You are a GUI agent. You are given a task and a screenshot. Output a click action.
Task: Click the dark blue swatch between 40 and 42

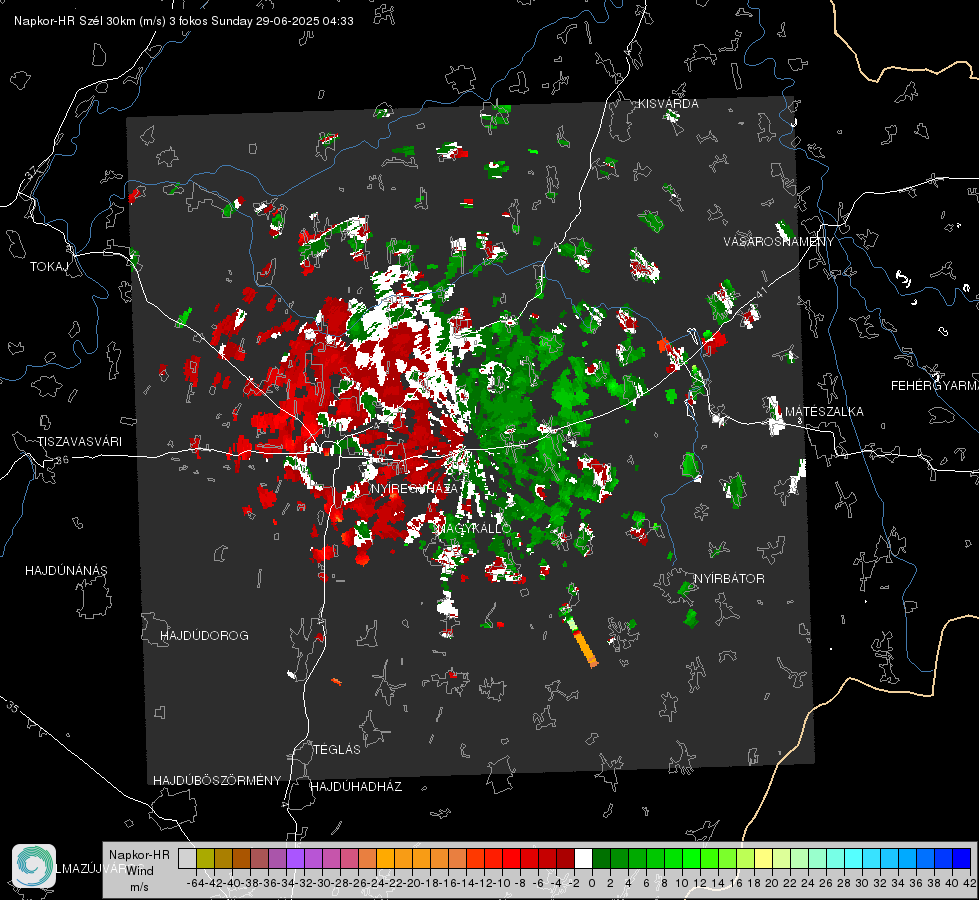(x=962, y=858)
